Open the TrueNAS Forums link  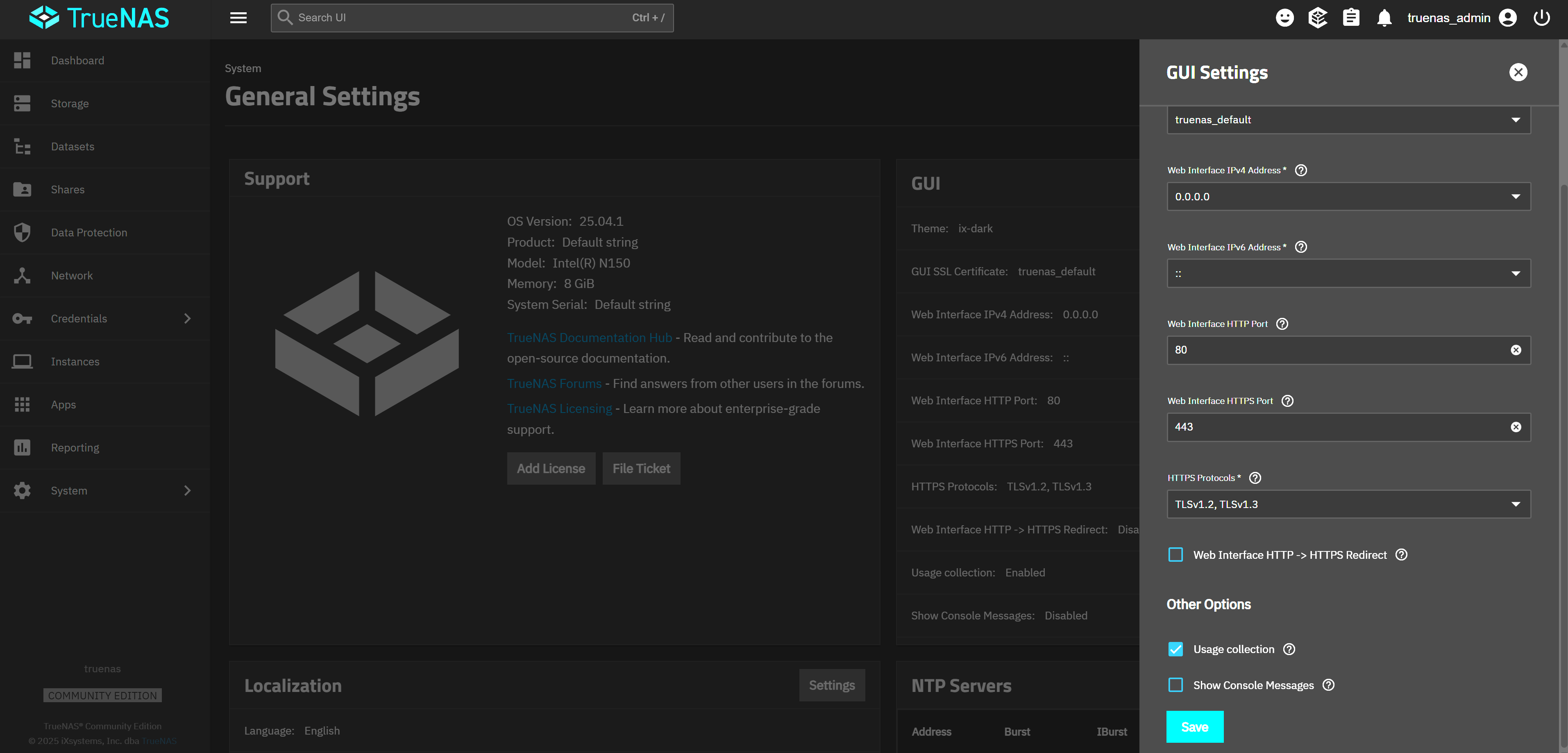click(x=554, y=383)
